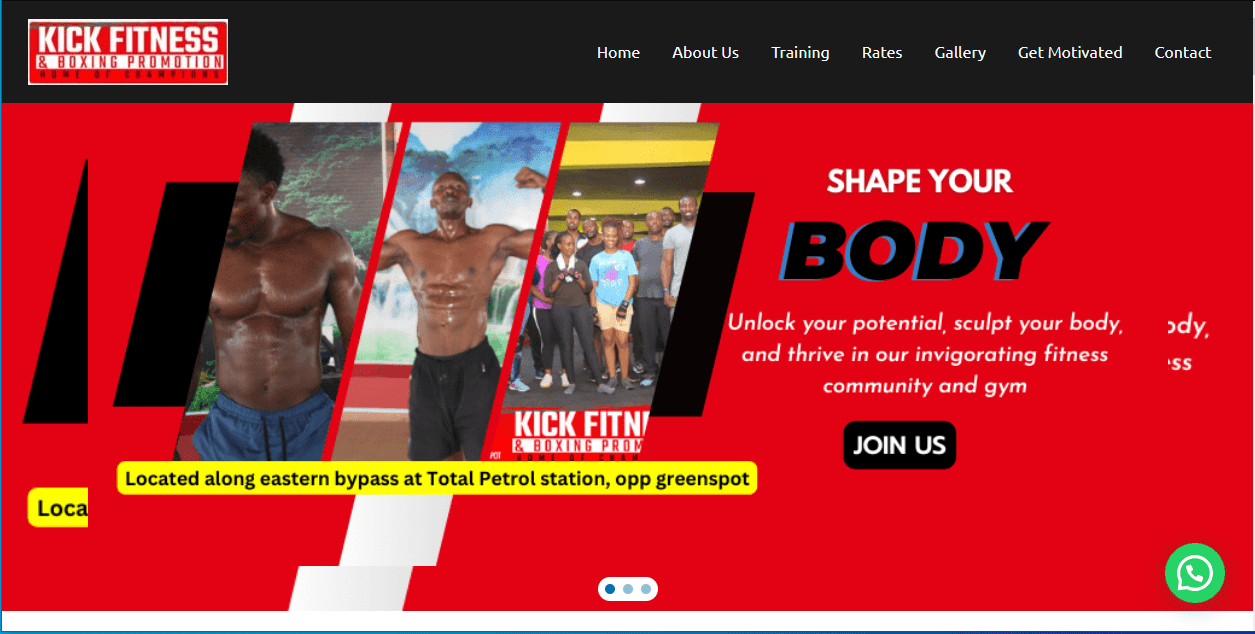Viewport: 1255px width, 634px height.
Task: Click the yellow location banner text
Action: click(x=437, y=478)
